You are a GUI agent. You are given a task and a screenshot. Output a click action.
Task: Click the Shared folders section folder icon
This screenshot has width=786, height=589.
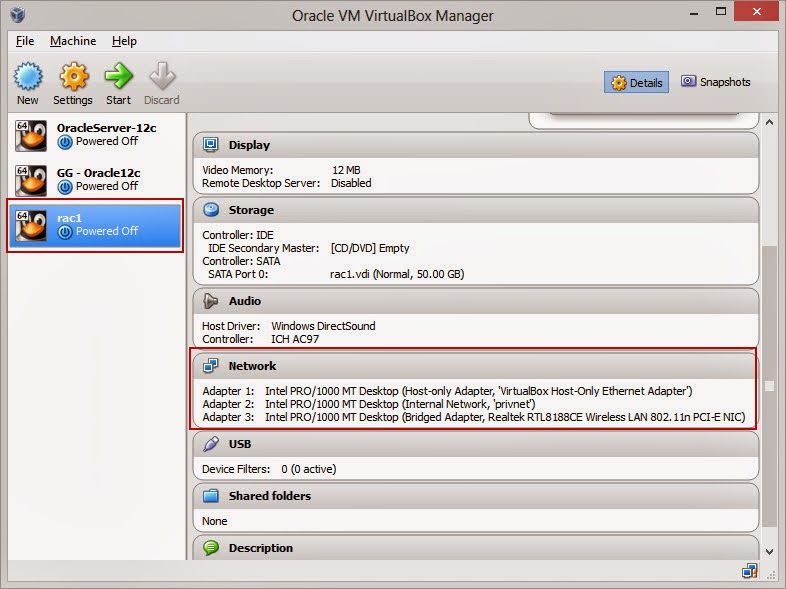(x=211, y=496)
